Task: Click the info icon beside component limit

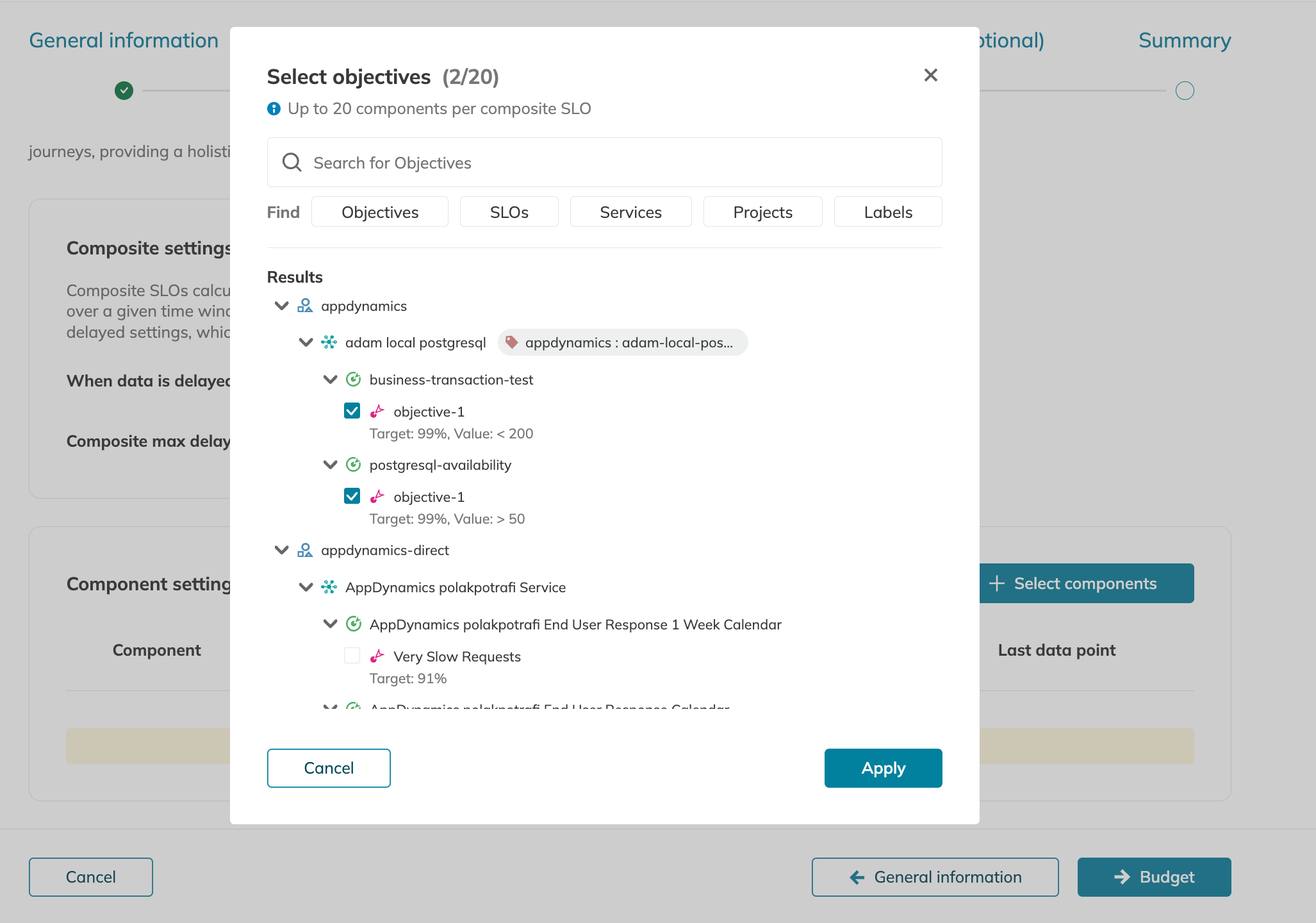Action: click(x=274, y=109)
